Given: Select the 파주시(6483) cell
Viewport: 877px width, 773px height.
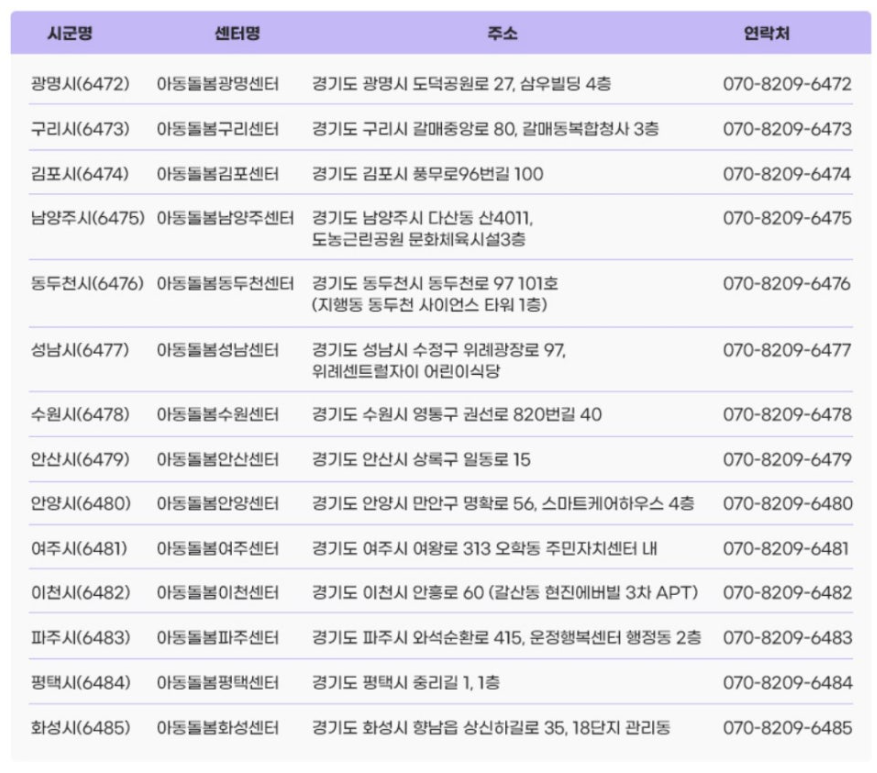Looking at the screenshot, I should [81, 638].
